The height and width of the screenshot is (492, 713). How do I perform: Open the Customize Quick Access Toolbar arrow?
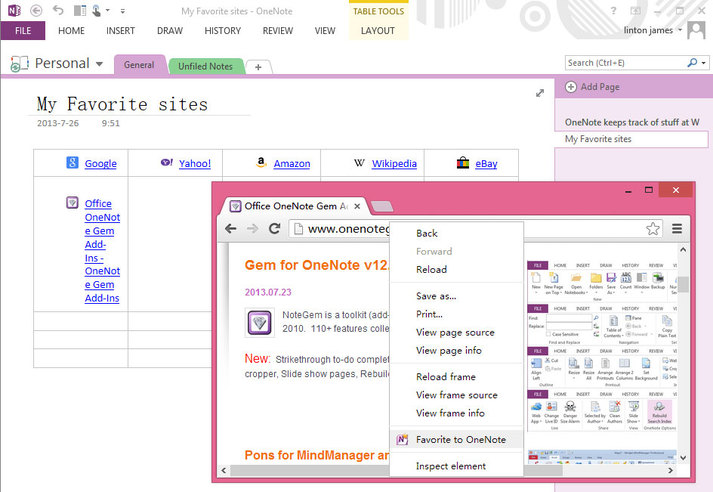click(x=123, y=10)
